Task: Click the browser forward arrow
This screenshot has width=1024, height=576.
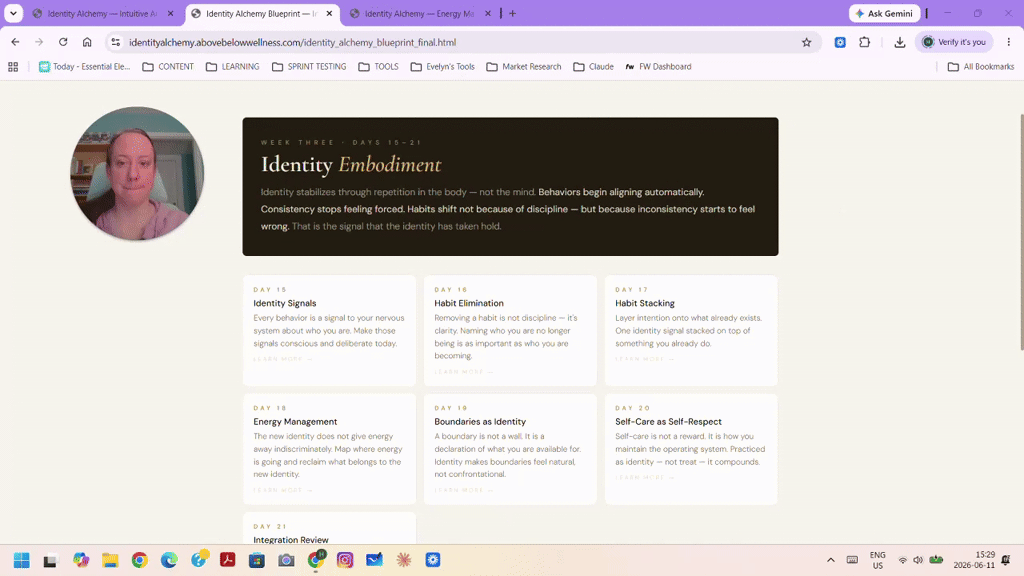Action: click(39, 42)
